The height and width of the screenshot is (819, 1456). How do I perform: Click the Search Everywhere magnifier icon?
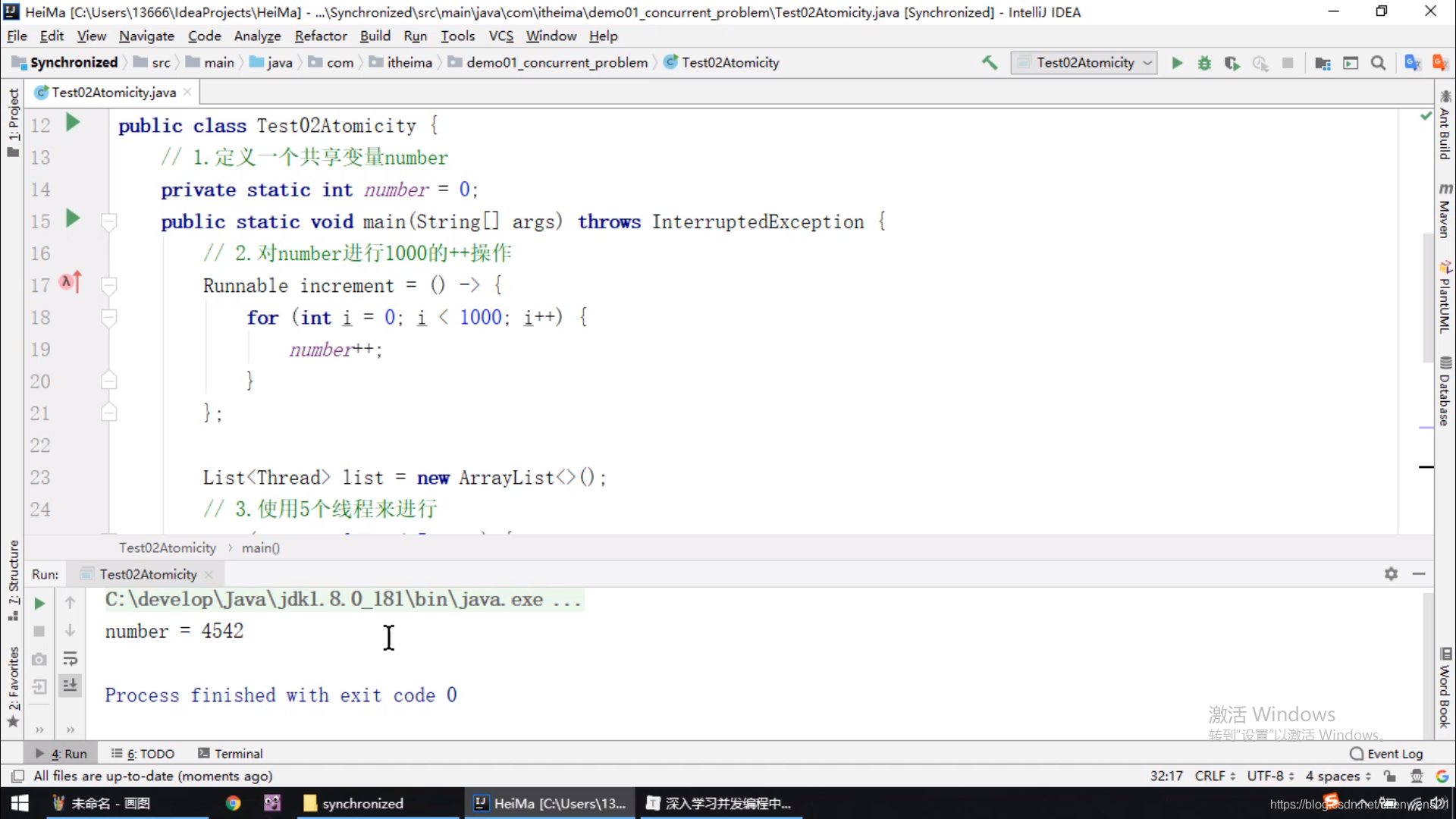point(1379,63)
